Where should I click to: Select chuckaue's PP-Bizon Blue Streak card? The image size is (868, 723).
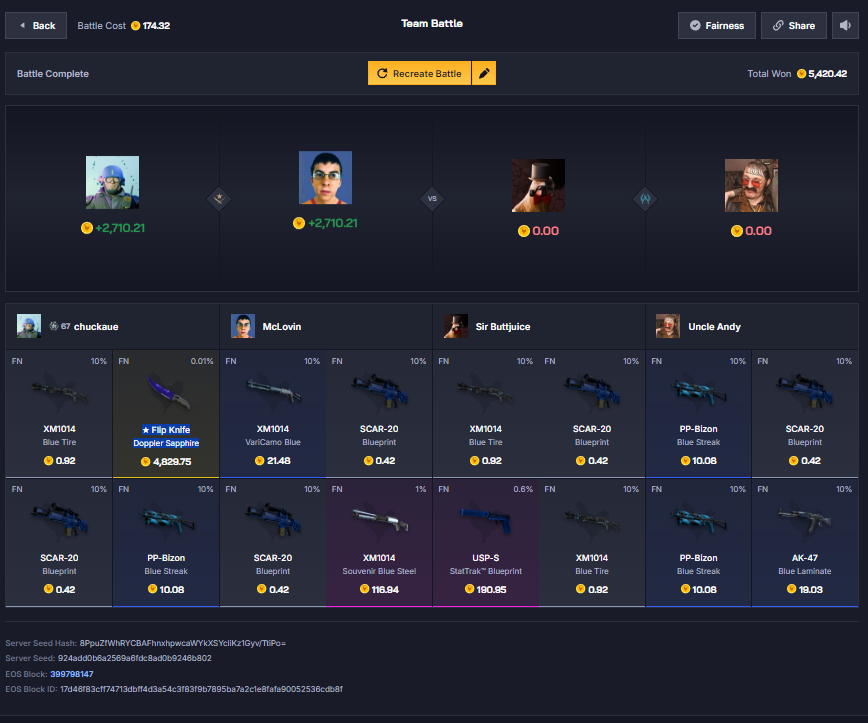click(166, 543)
